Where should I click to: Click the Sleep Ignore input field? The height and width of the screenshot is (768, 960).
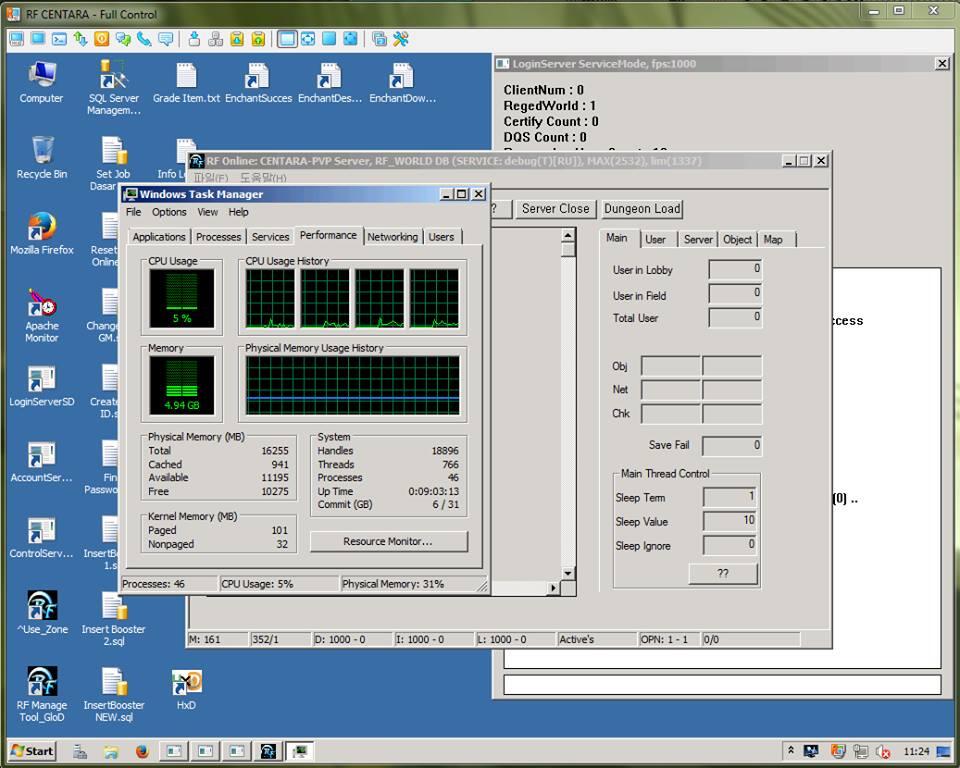click(730, 544)
